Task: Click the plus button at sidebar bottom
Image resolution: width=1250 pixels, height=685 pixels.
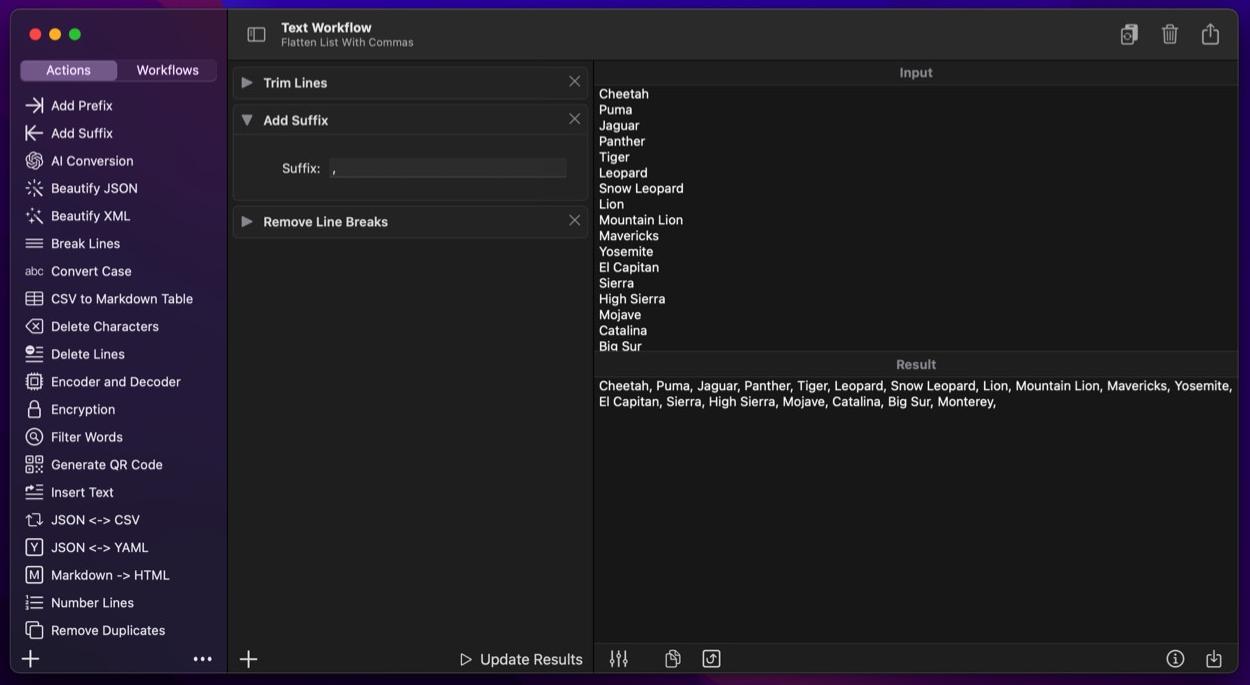Action: coord(31,659)
